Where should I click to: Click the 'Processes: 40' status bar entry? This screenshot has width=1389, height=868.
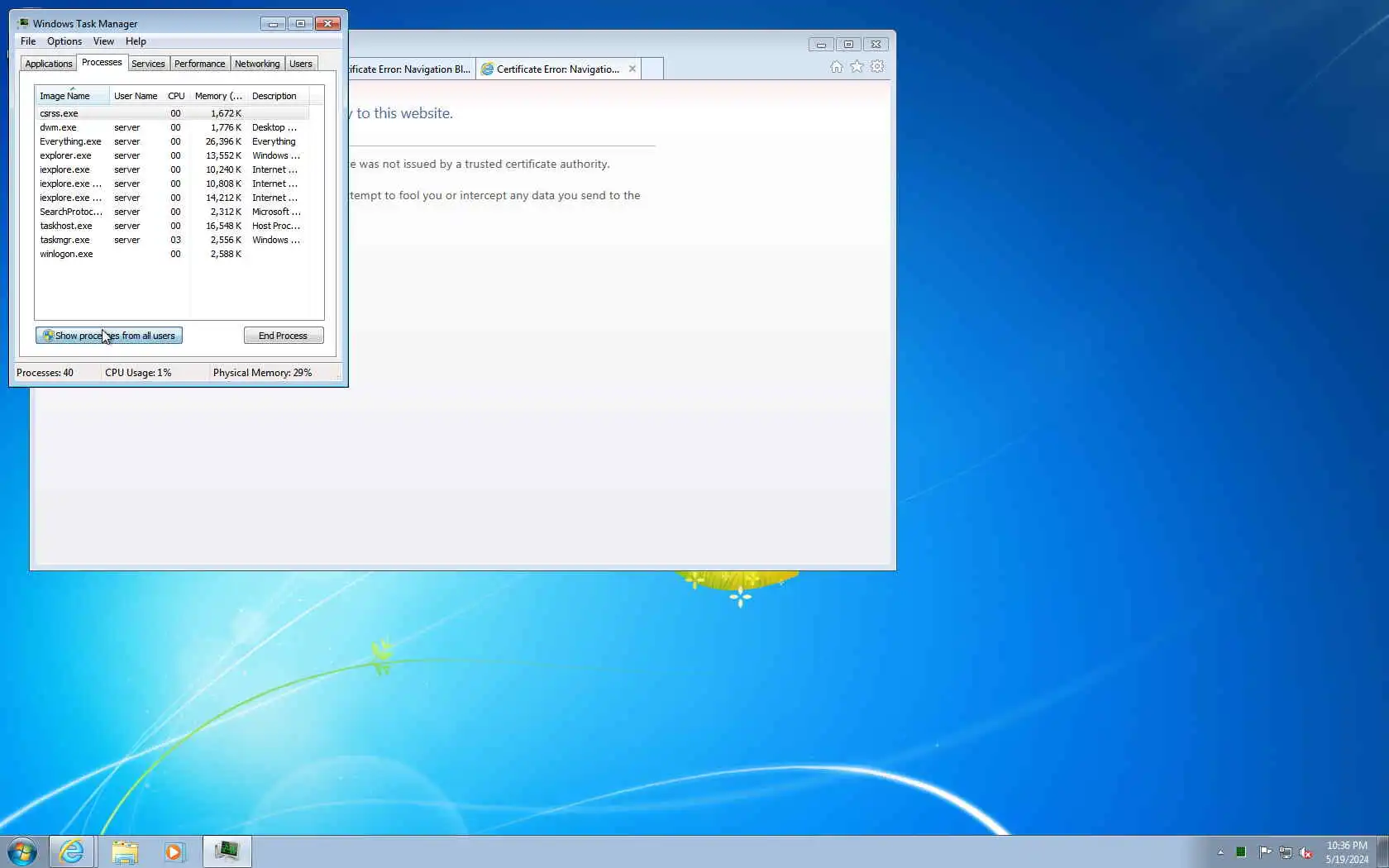(x=45, y=373)
